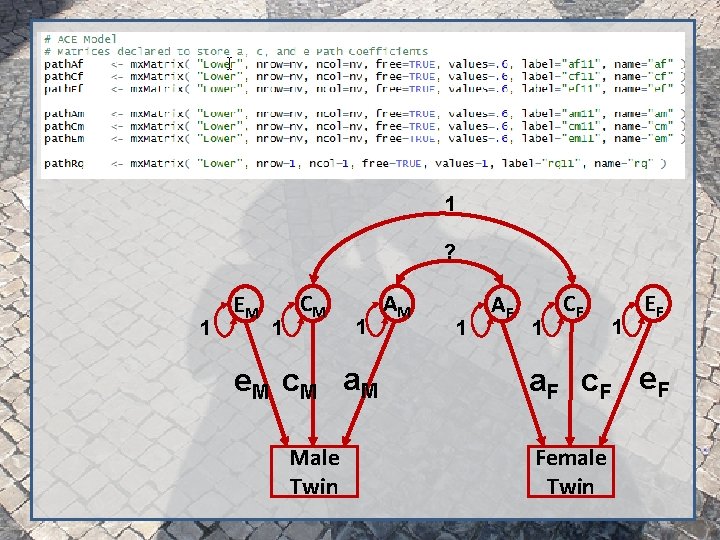
Task: Click the label="af11" argument
Action: [561, 64]
